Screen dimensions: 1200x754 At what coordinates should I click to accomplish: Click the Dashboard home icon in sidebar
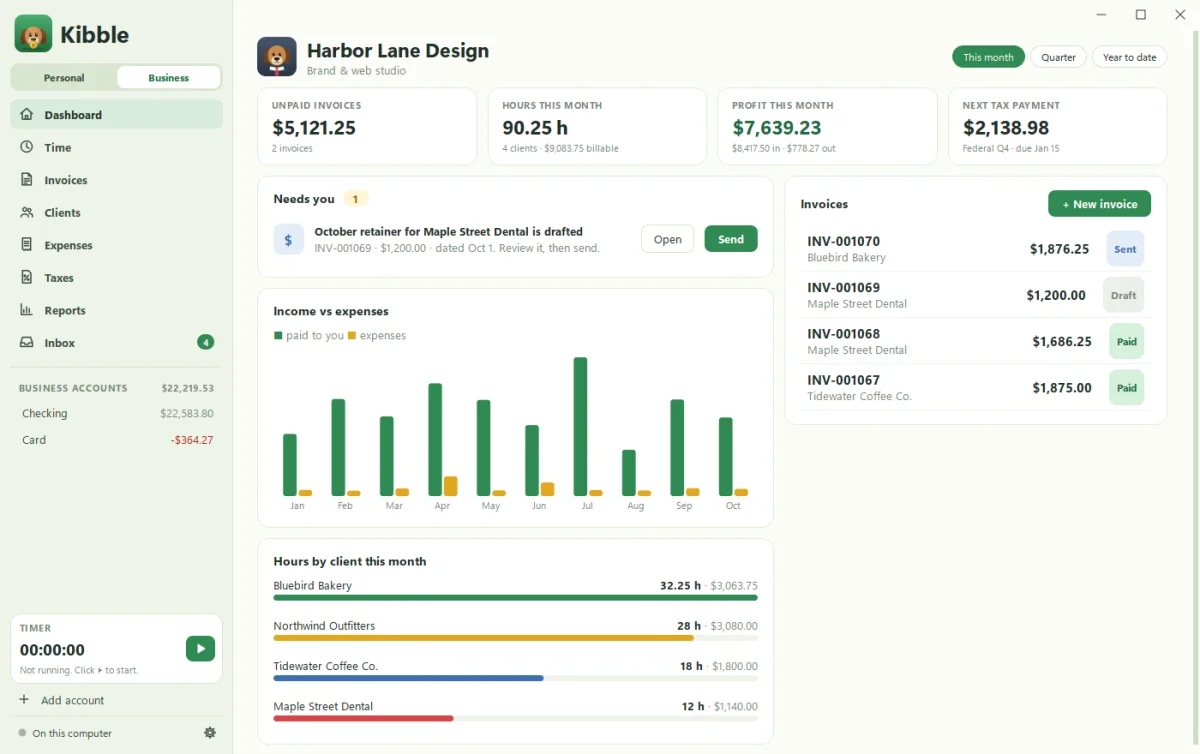click(27, 114)
